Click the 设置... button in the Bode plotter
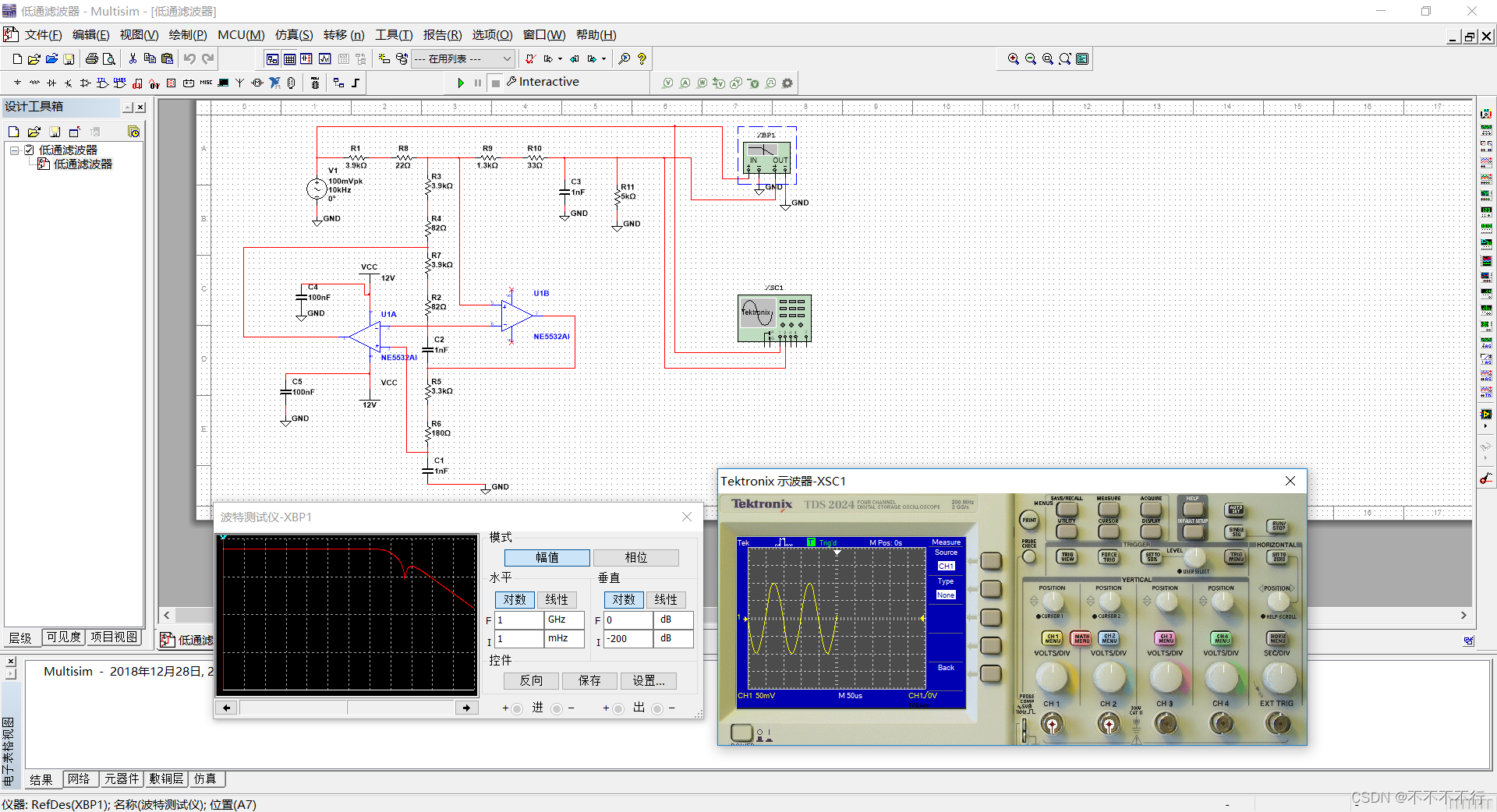This screenshot has height=812, width=1497. [649, 681]
